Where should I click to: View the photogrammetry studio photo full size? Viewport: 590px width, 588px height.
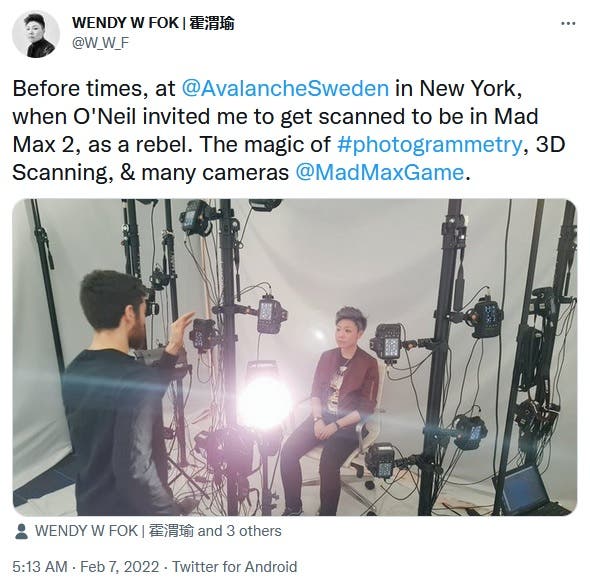(295, 357)
